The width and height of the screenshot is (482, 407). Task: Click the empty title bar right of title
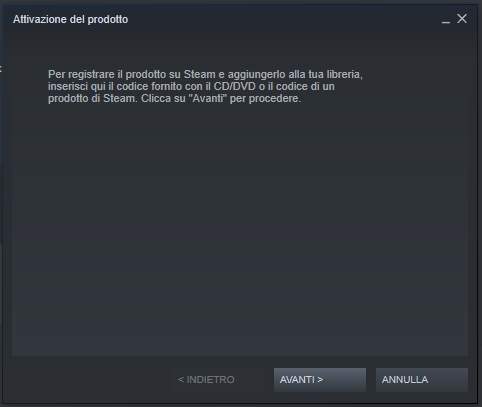283,19
